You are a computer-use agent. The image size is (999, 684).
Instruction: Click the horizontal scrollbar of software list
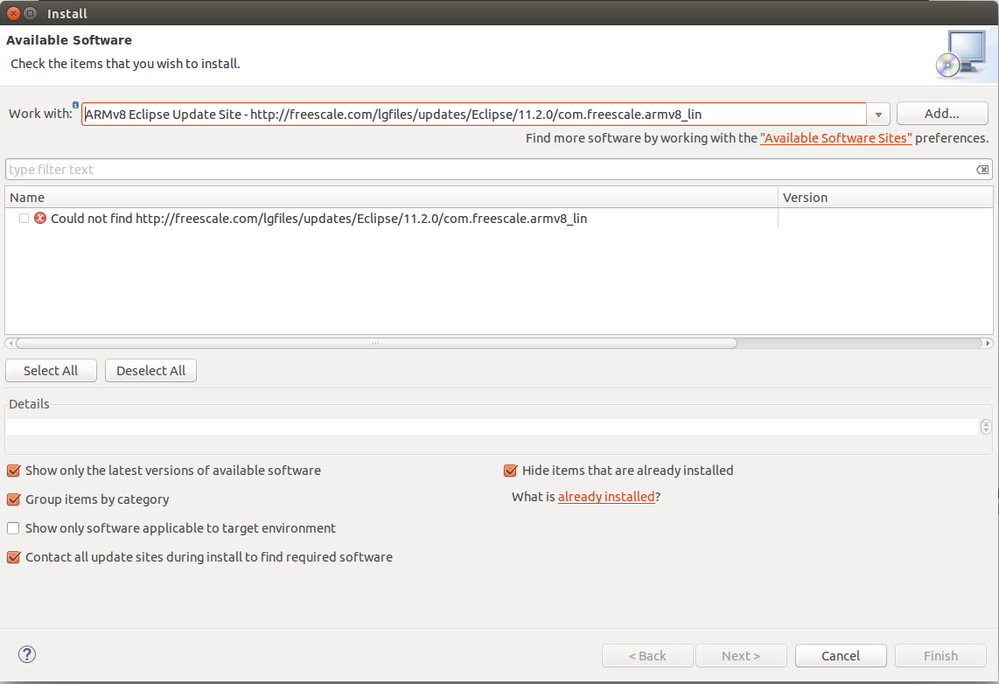click(x=376, y=343)
